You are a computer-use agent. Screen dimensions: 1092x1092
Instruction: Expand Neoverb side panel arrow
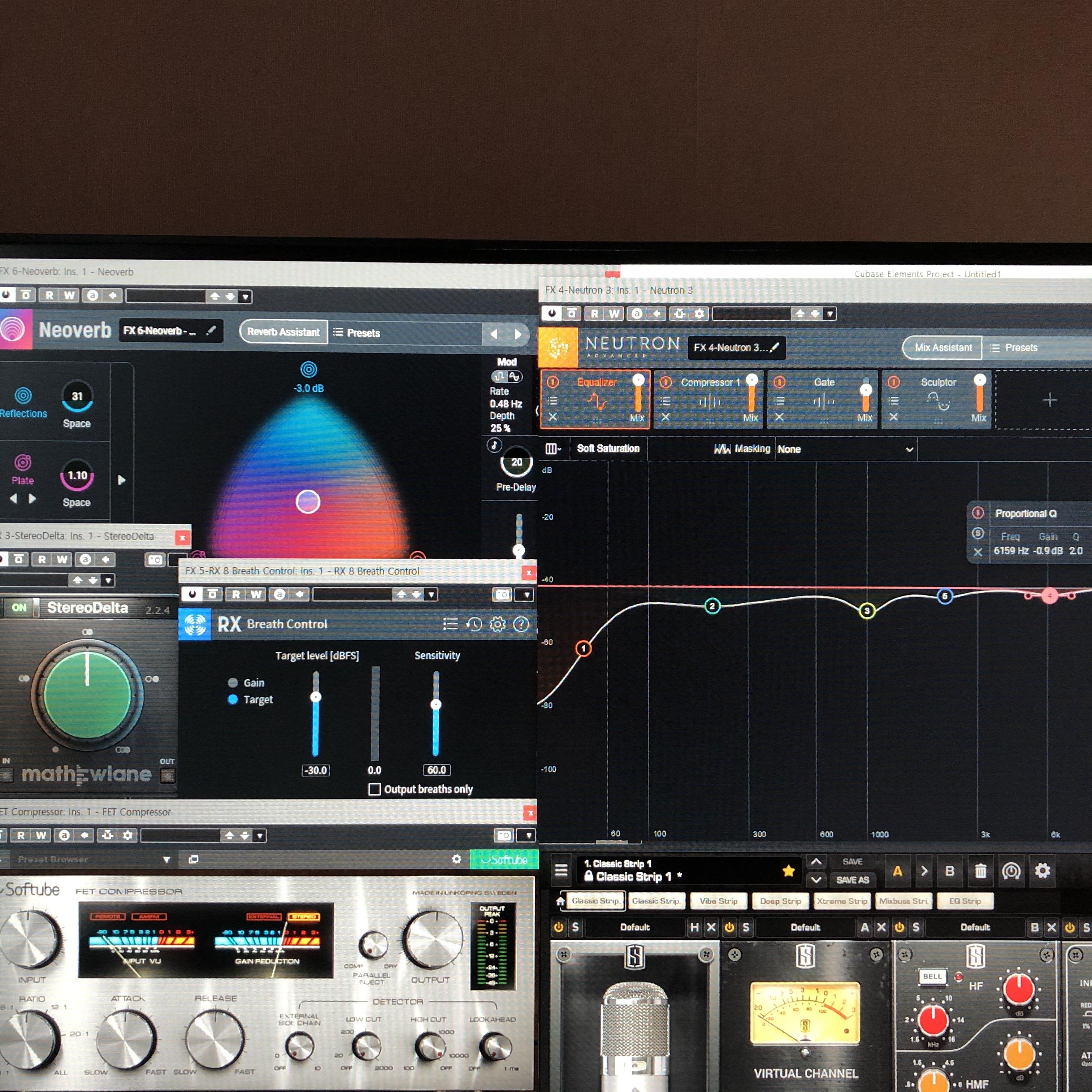(122, 480)
